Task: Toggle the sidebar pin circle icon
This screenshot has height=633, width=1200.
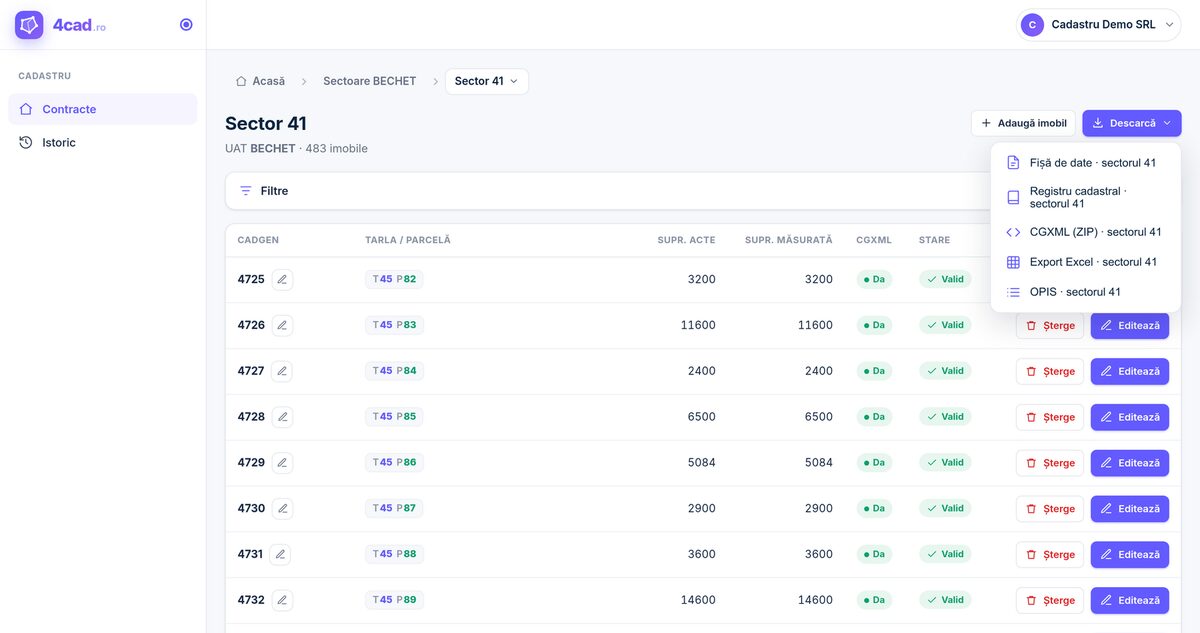Action: pyautogui.click(x=186, y=25)
